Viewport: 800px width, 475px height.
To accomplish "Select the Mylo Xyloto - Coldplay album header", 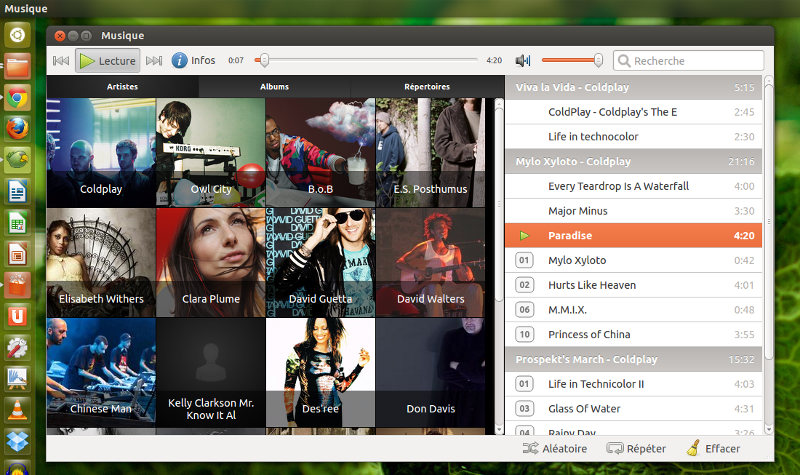I will [634, 161].
